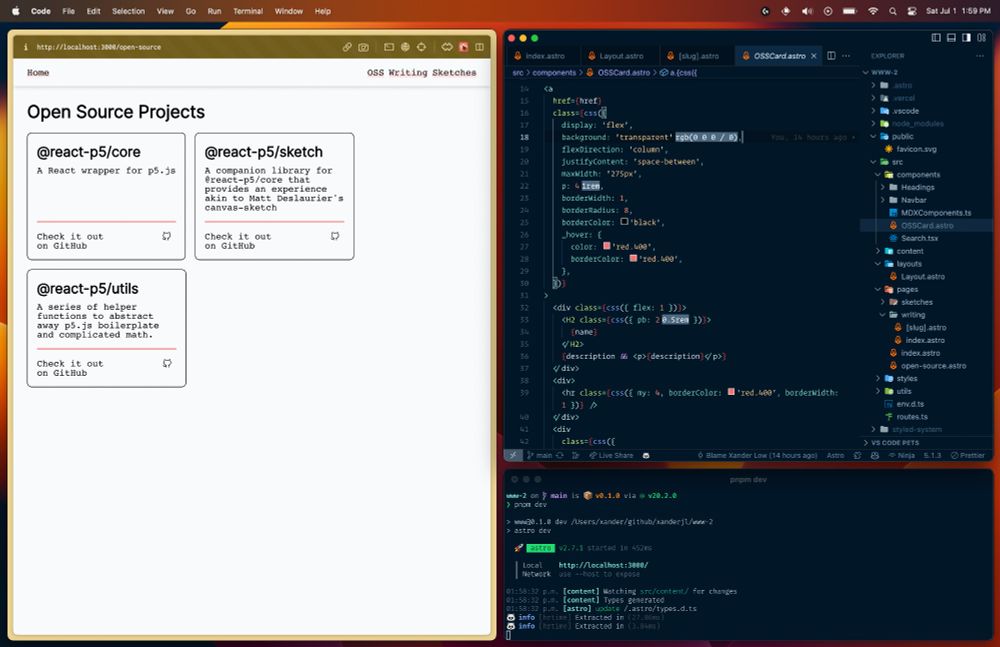The image size is (1000, 647).
Task: Toggle the red highlighted browser toolbar button
Action: (x=463, y=47)
